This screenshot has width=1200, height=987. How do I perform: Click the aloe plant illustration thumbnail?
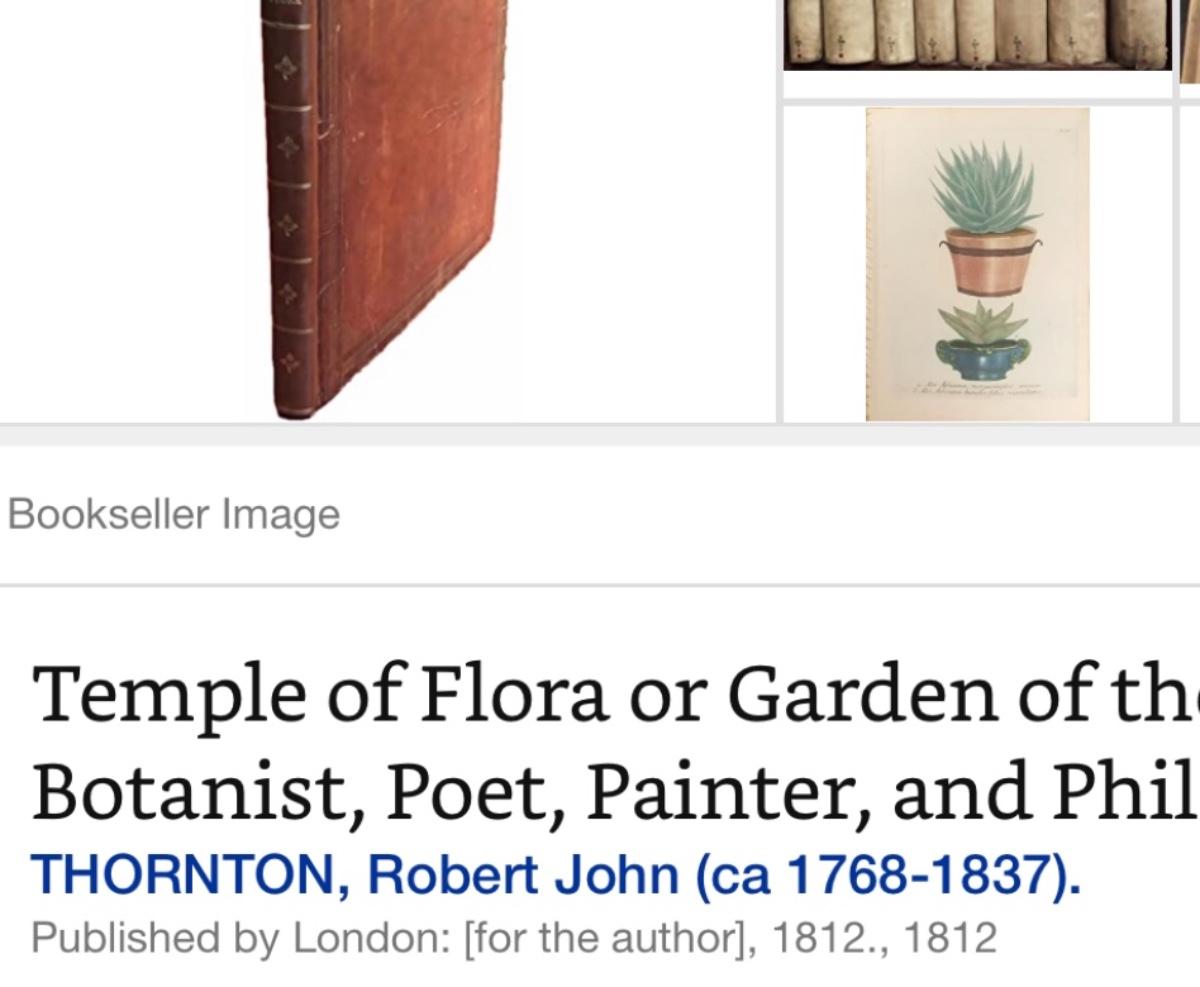click(977, 264)
